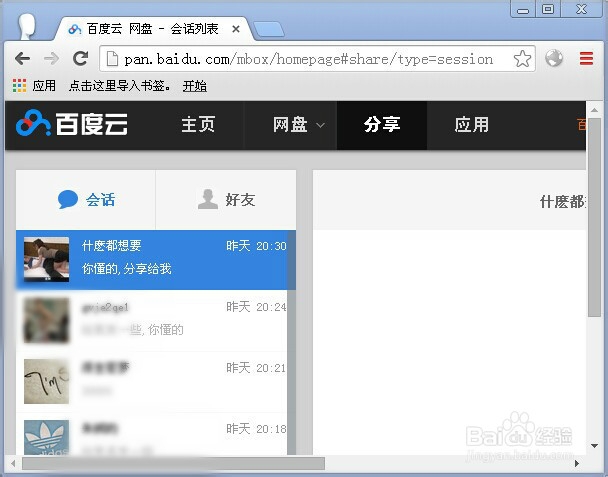Viewport: 608px width, 477px height.
Task: Click the page icon in the address bar
Action: pos(112,59)
